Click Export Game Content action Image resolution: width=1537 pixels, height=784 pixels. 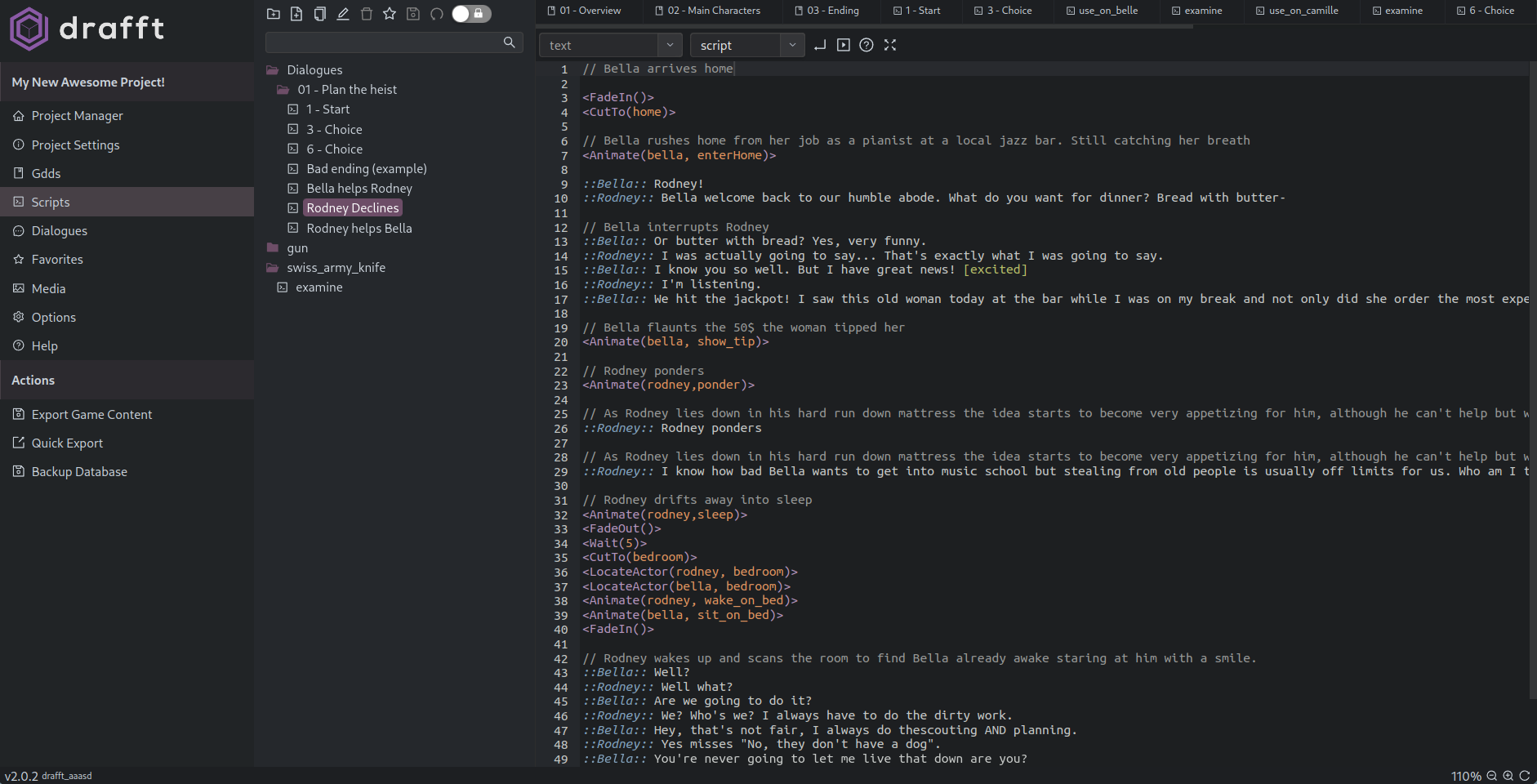coord(91,414)
